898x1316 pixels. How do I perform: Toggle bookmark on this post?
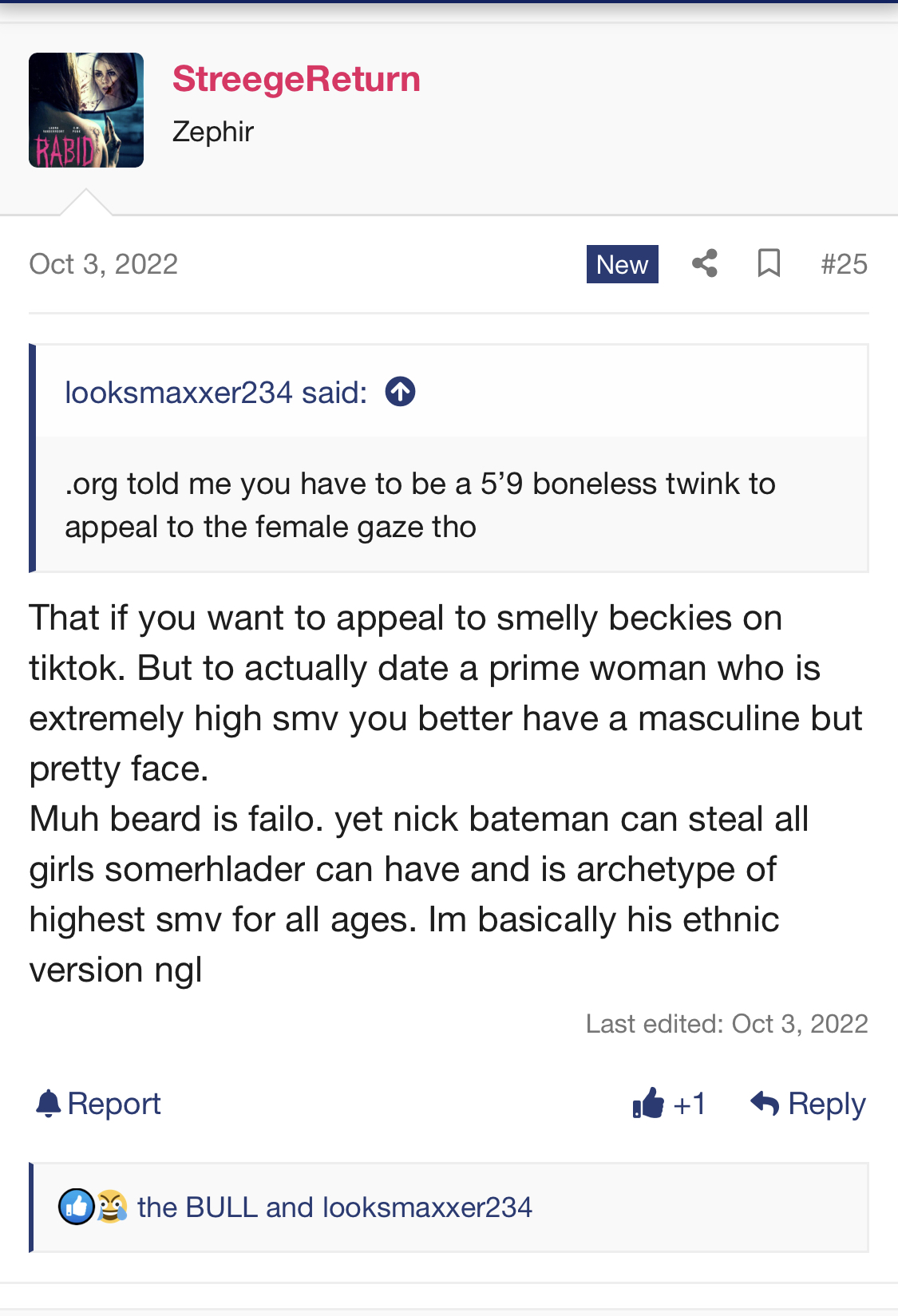769,263
